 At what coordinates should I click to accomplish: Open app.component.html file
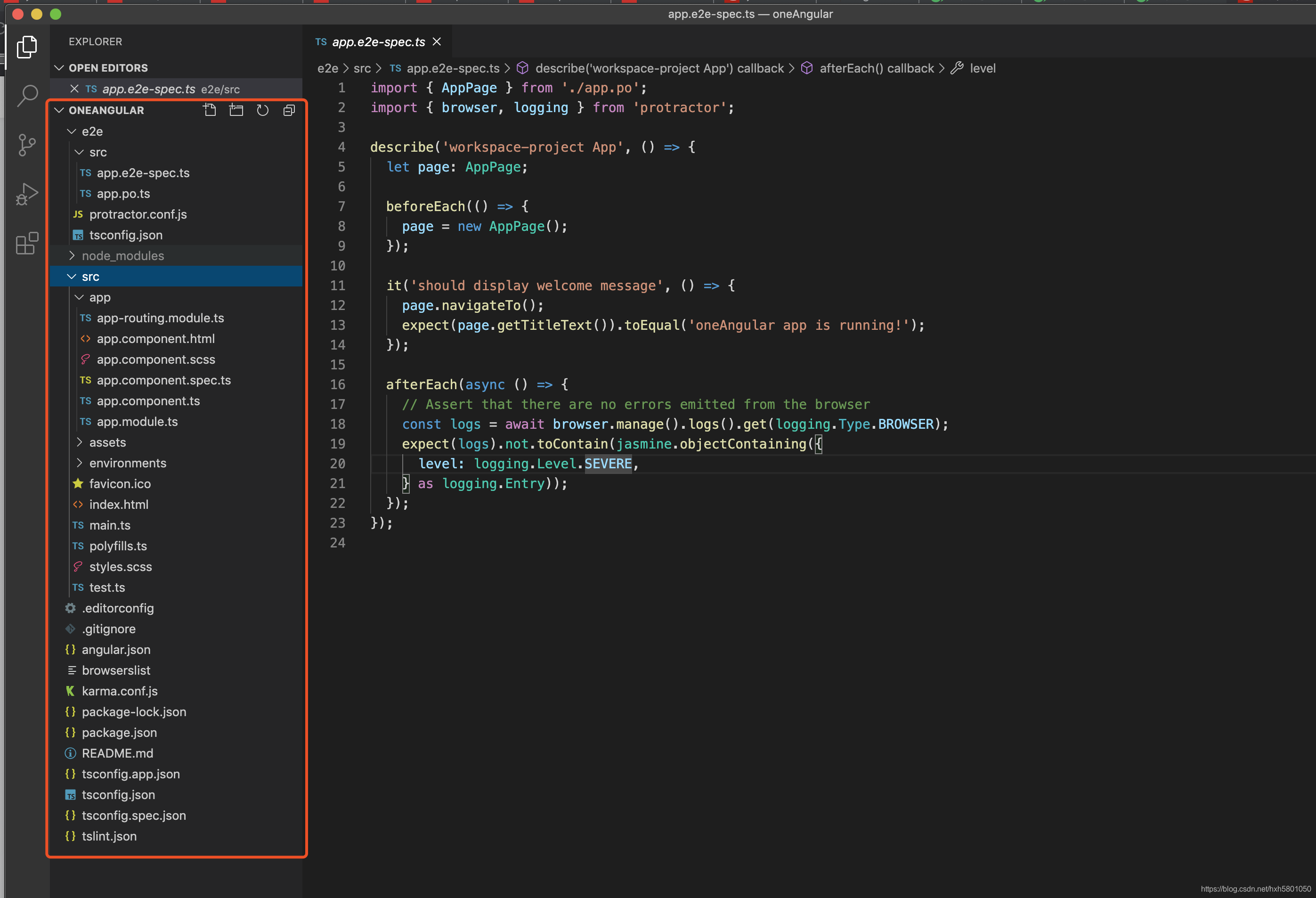pos(155,339)
